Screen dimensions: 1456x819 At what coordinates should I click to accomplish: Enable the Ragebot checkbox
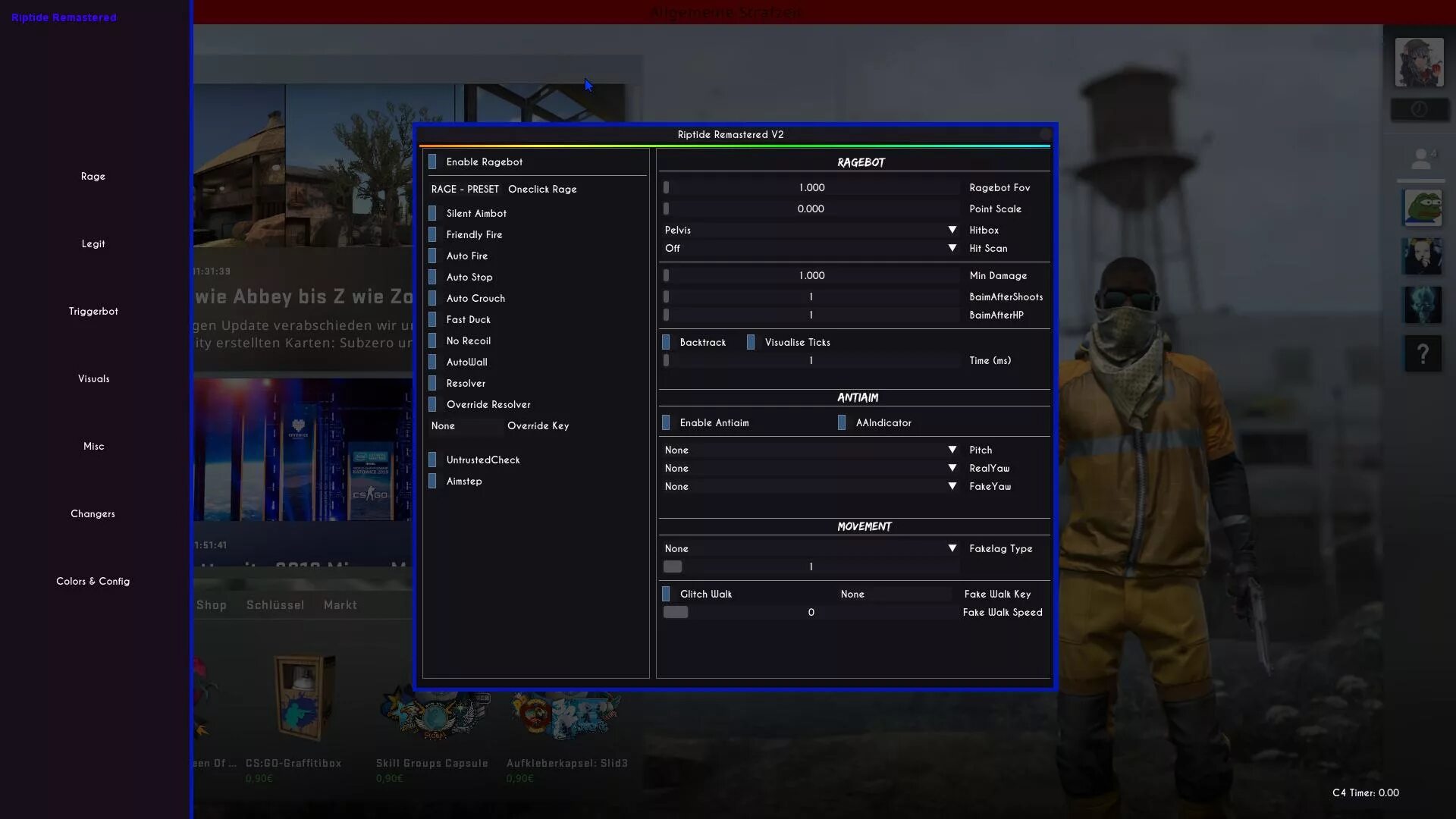(x=432, y=162)
